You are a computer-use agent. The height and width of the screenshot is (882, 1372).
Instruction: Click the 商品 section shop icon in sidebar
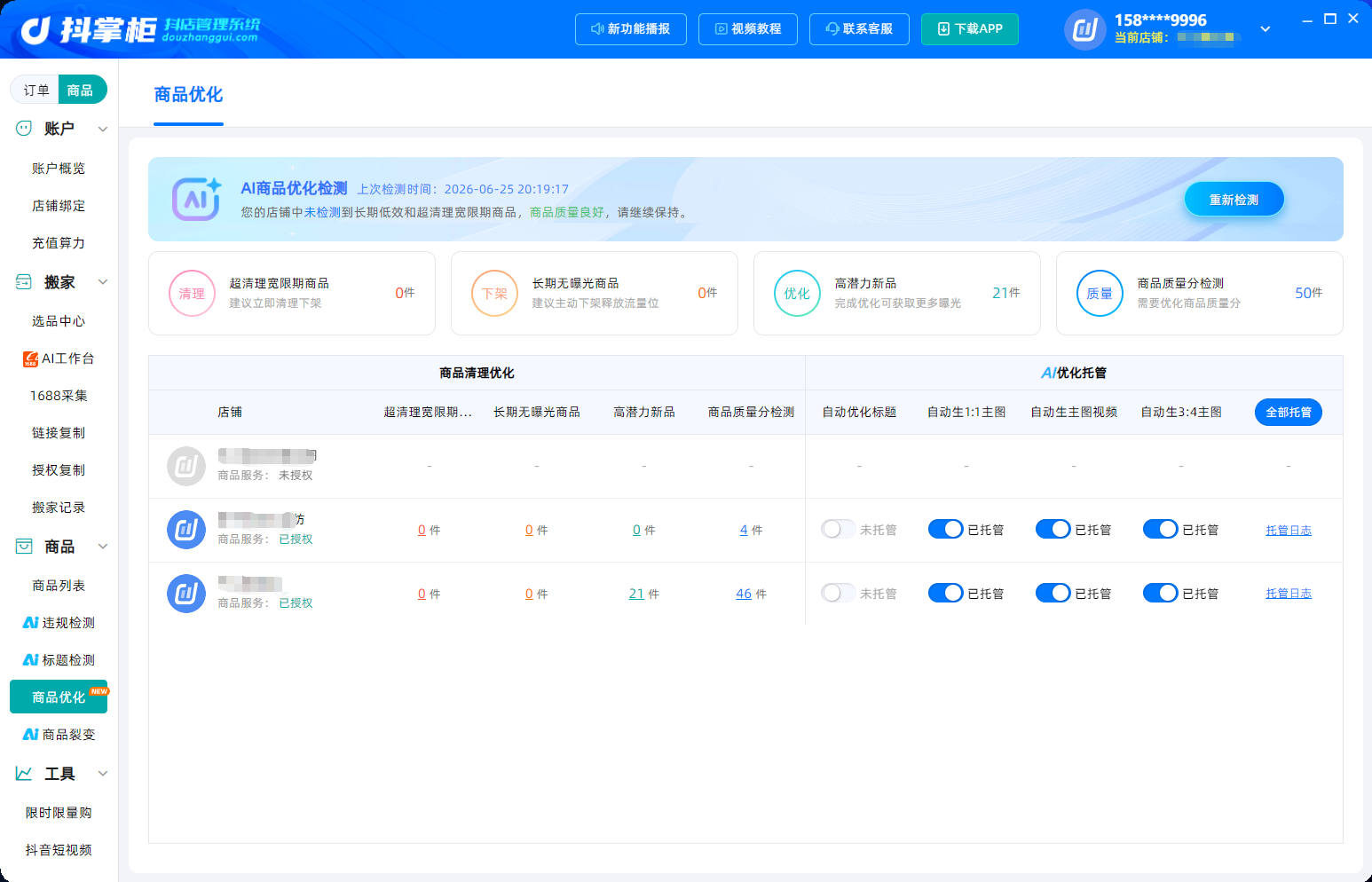pos(24,547)
